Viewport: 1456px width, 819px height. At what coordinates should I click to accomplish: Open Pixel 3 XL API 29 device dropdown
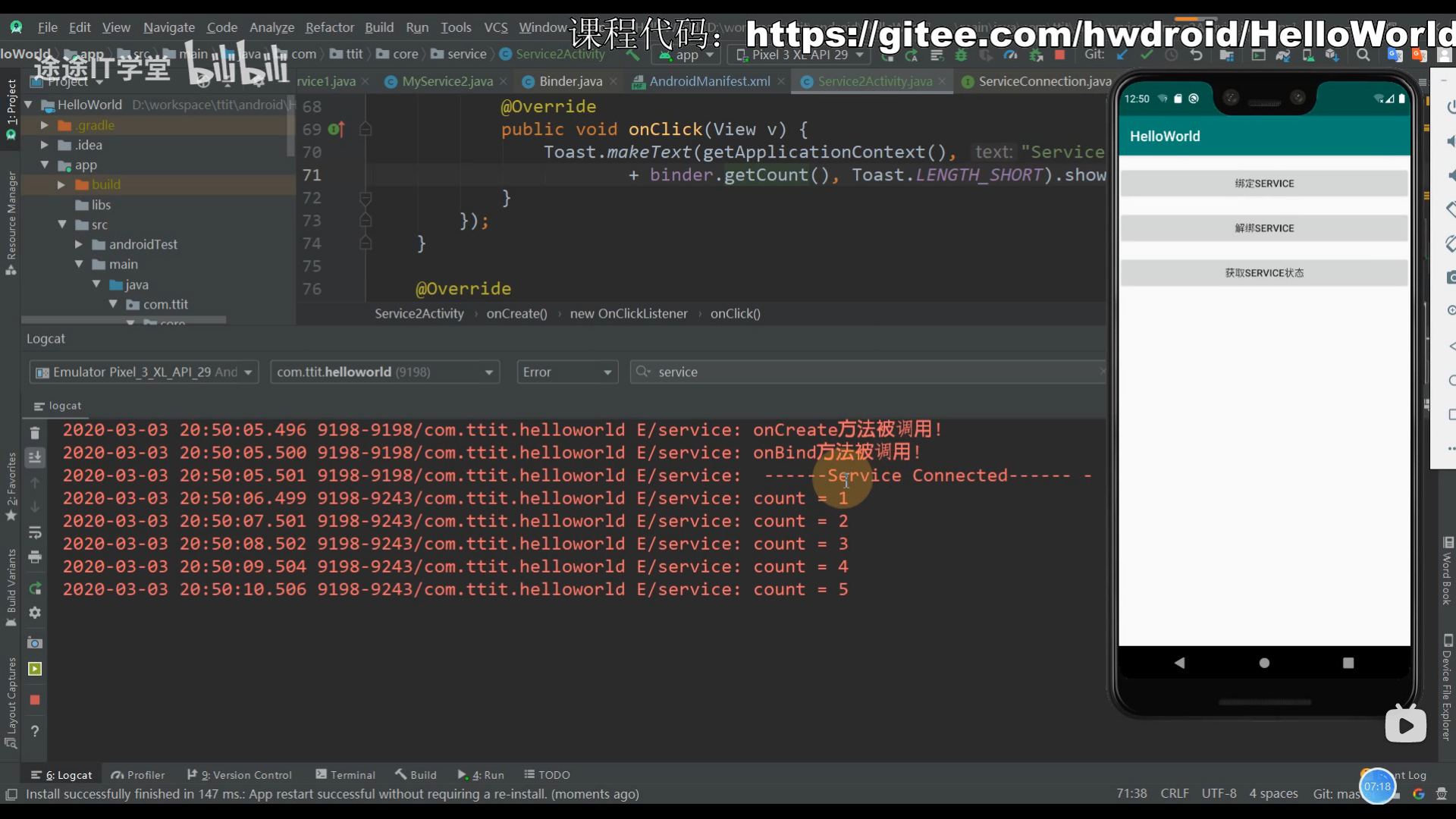[x=800, y=55]
